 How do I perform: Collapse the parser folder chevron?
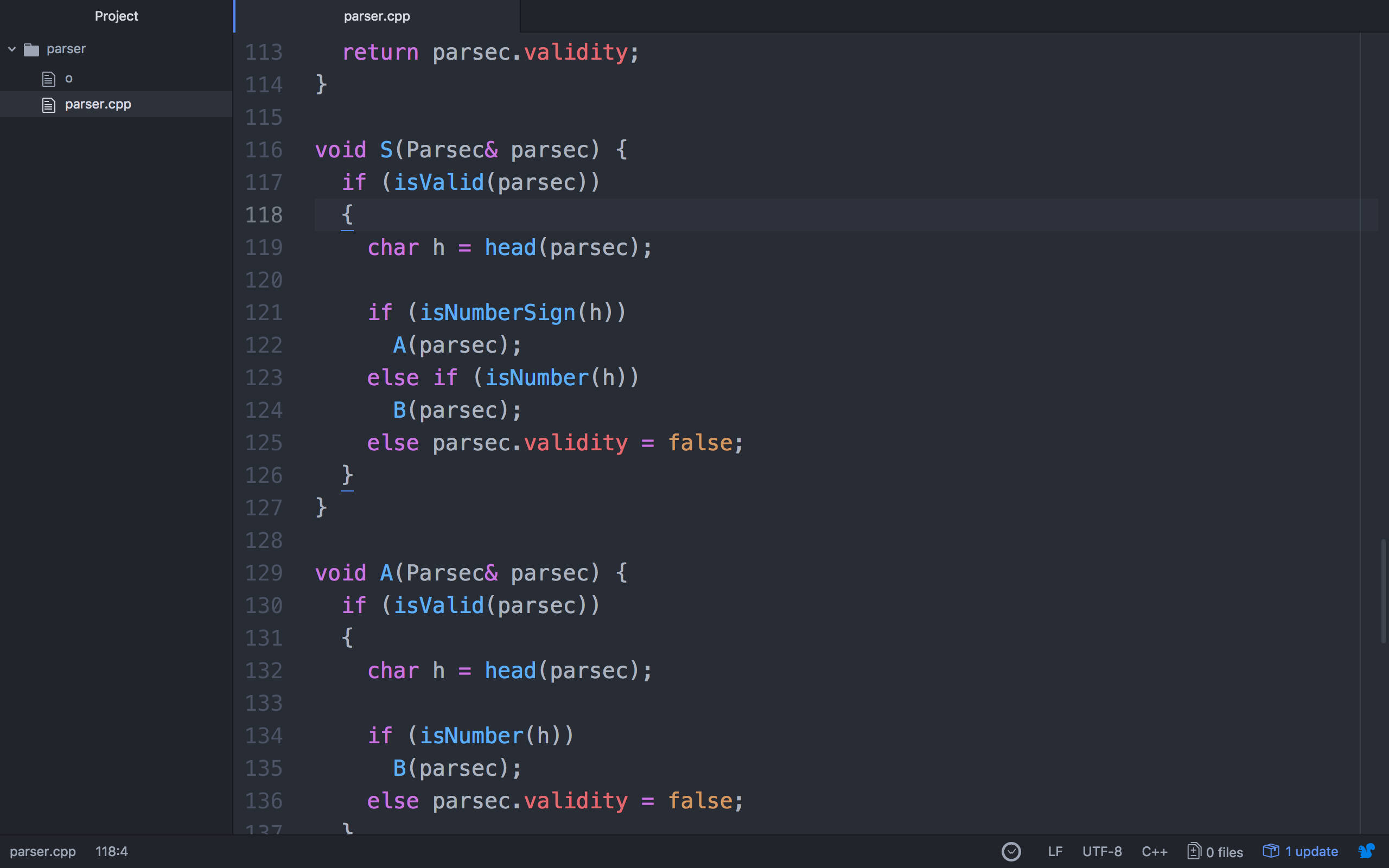click(x=11, y=49)
